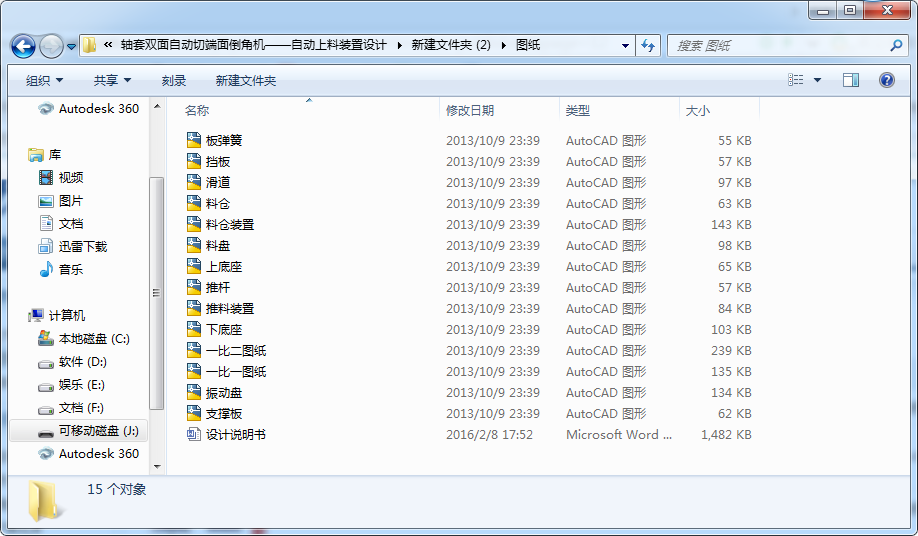Select 计算机 in the navigation pane
Viewport: 918px width, 536px height.
pyautogui.click(x=57, y=315)
